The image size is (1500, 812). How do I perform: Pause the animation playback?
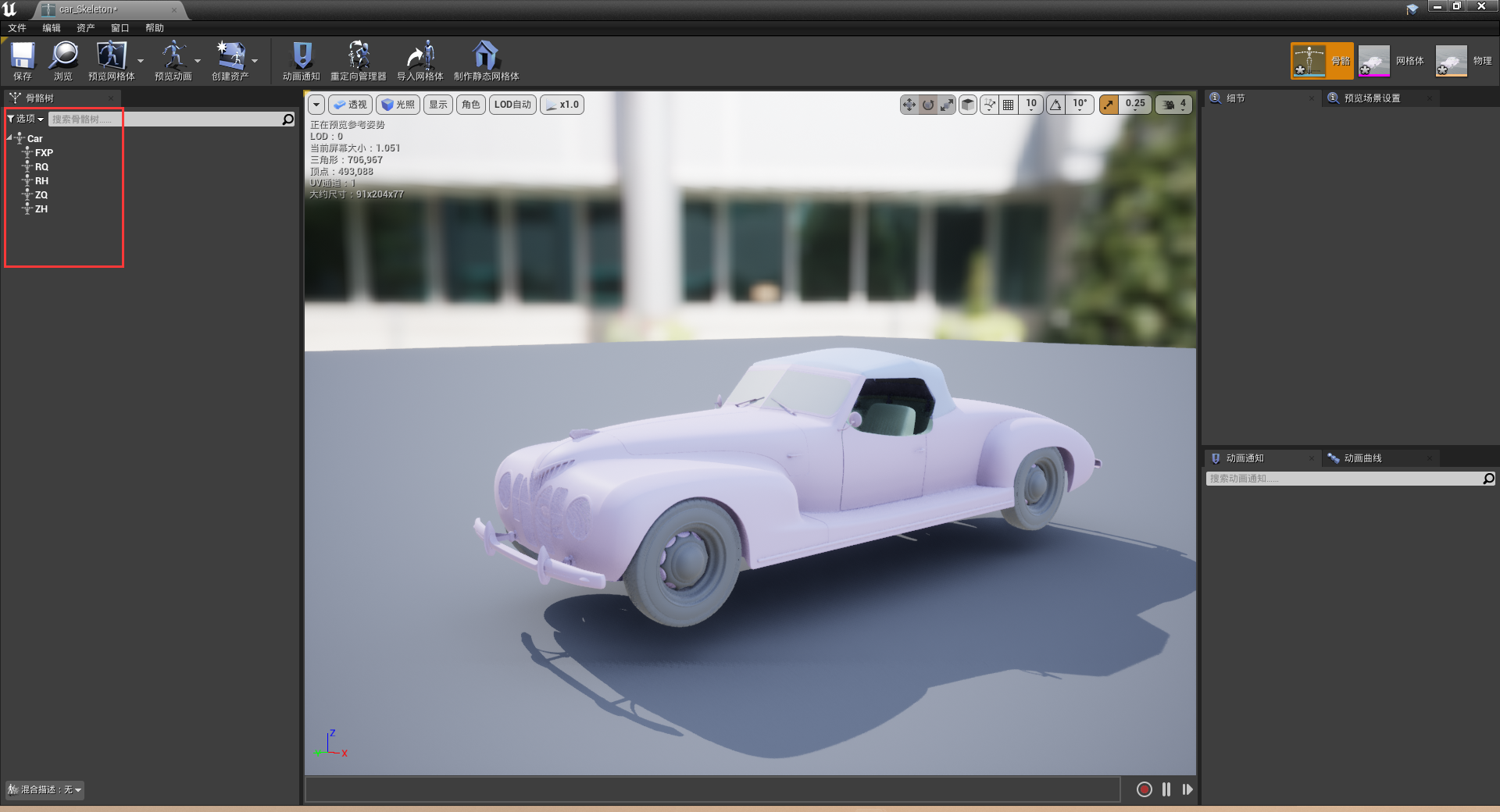[x=1166, y=789]
